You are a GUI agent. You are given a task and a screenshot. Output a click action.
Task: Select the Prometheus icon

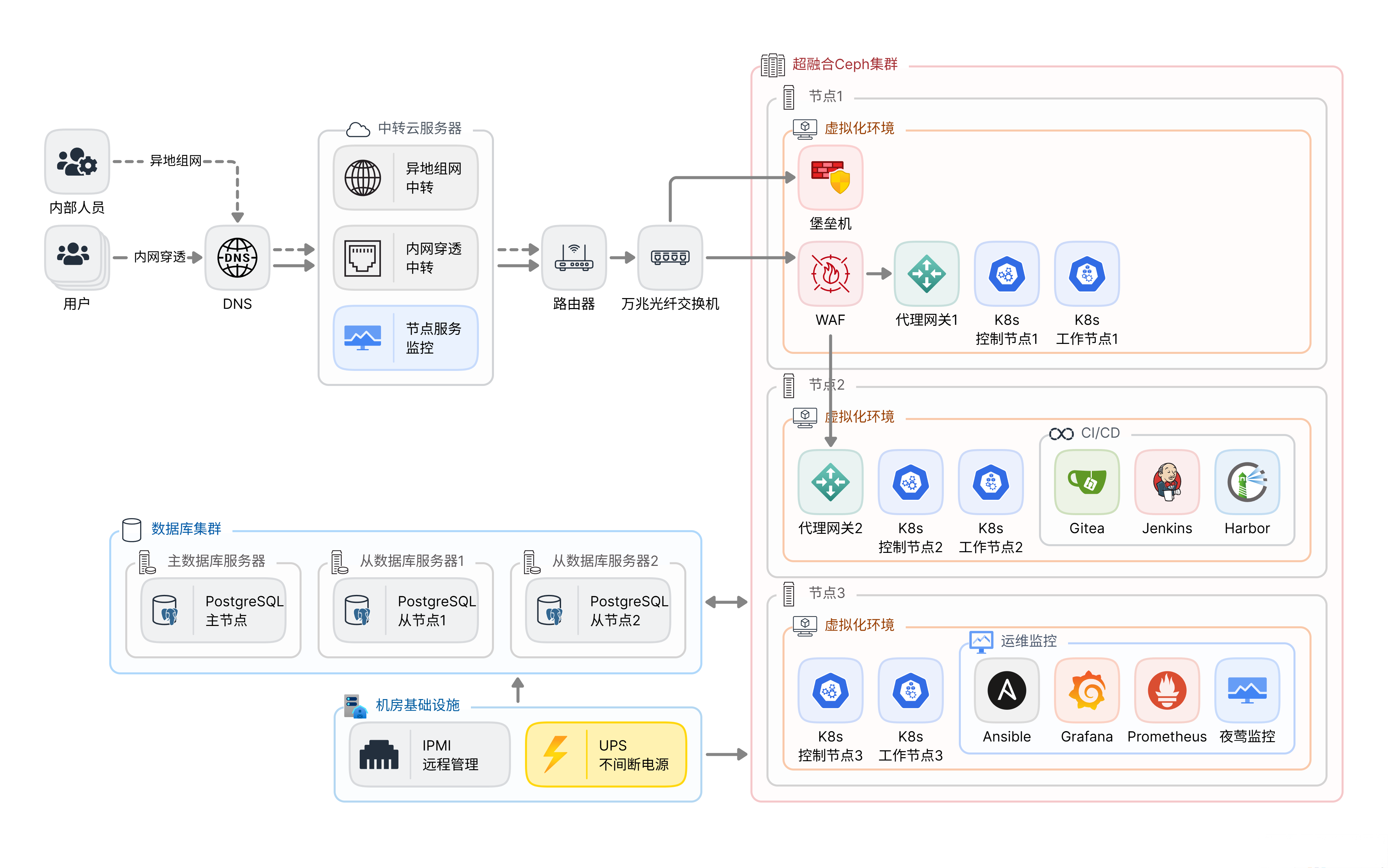tap(1167, 691)
